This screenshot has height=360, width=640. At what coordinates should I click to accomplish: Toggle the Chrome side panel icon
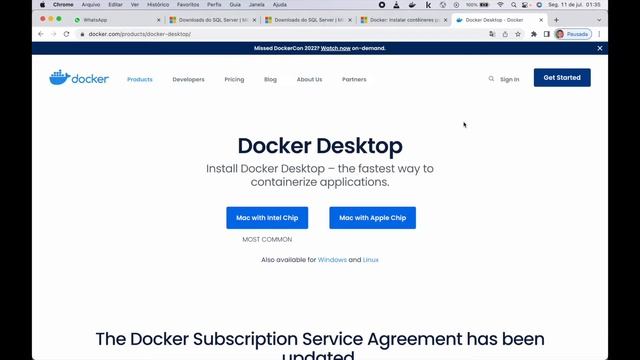pos(547,34)
